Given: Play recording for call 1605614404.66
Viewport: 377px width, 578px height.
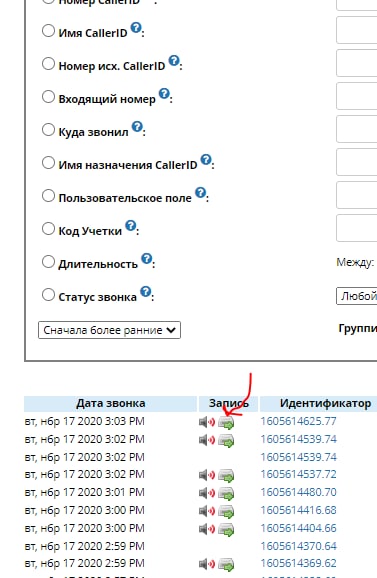Looking at the screenshot, I should [x=207, y=529].
